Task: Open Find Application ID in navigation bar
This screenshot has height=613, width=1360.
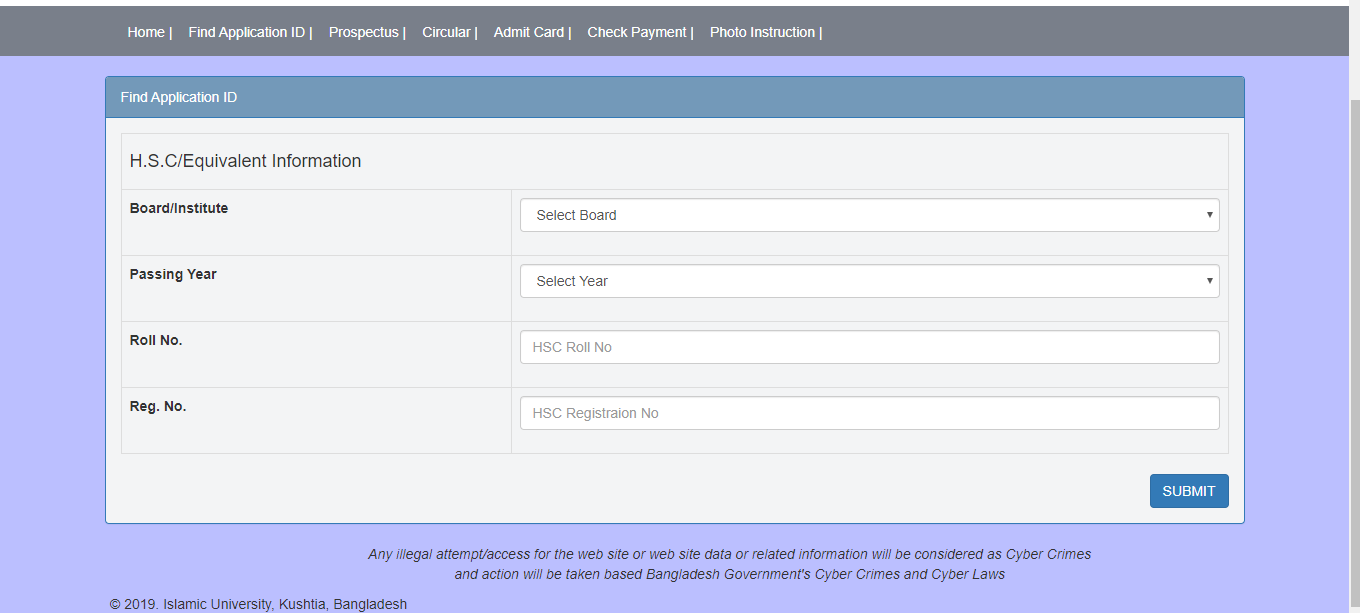Action: (x=246, y=32)
